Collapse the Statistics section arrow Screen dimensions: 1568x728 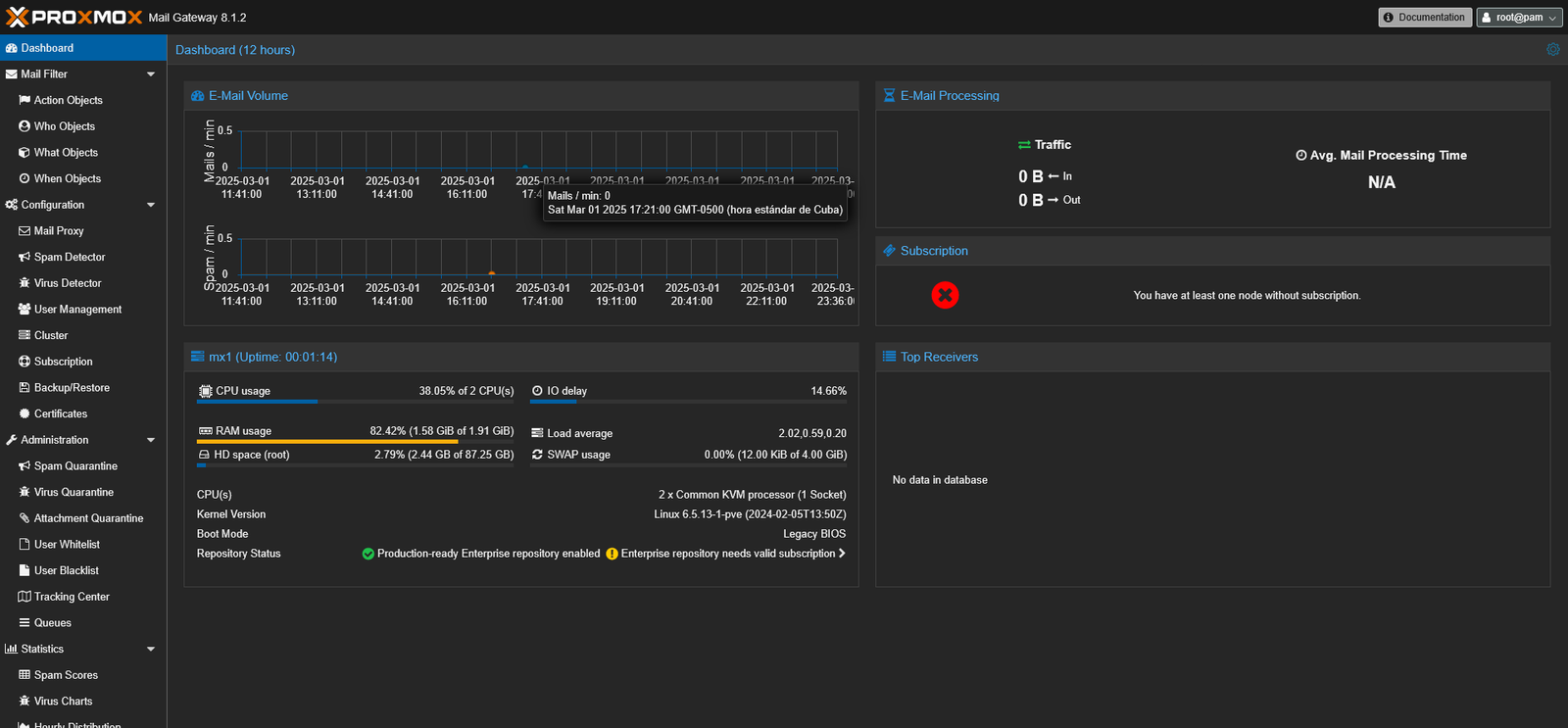[151, 649]
